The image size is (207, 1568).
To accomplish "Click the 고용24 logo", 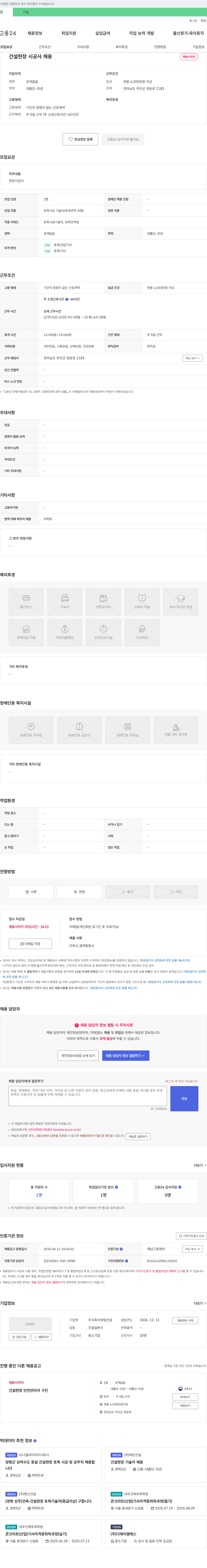I will click(x=8, y=33).
